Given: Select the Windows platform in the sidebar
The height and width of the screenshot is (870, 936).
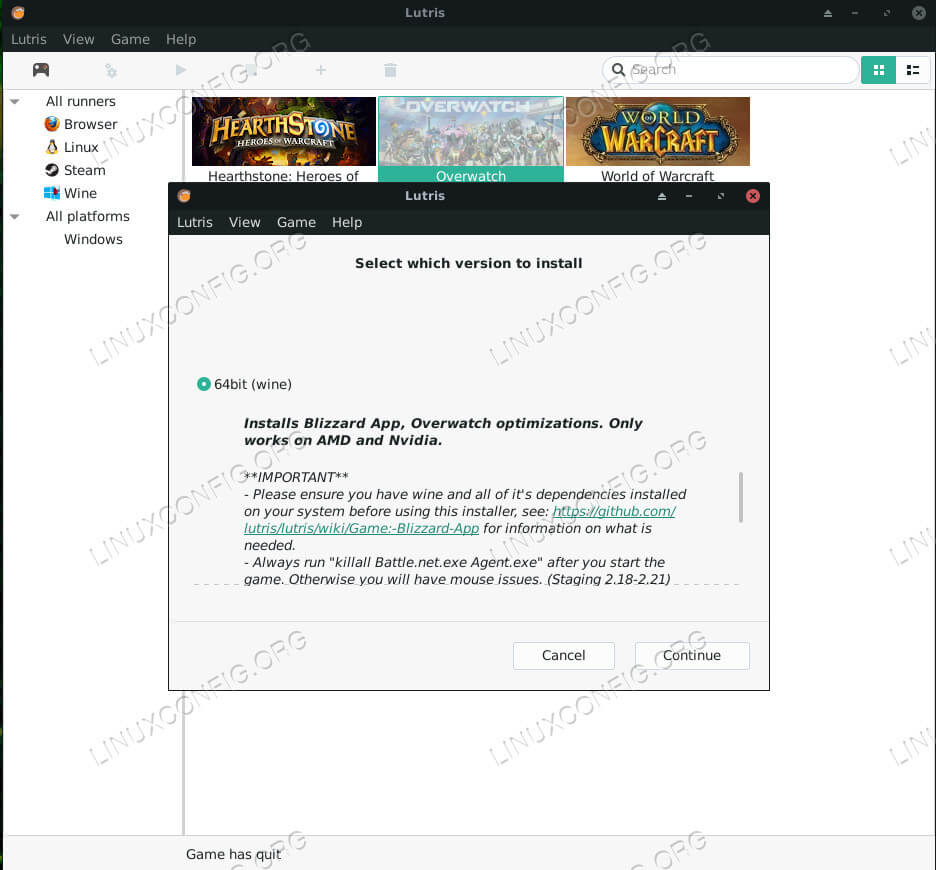Looking at the screenshot, I should pos(93,239).
